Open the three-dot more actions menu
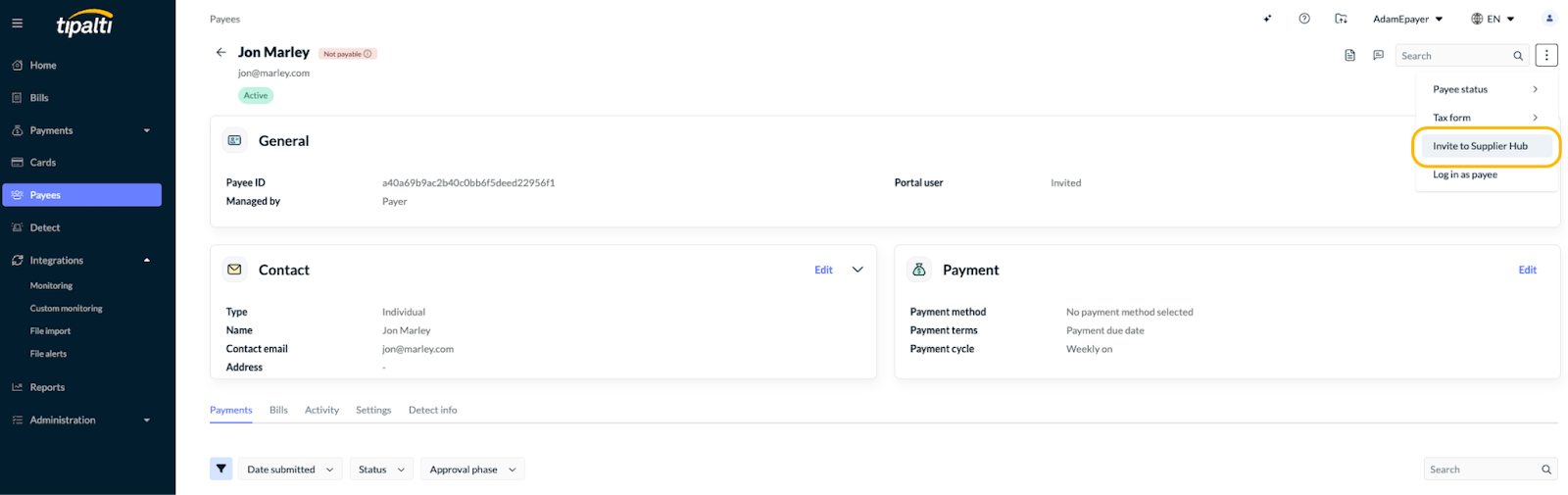Screen dimensions: 1568x495 (1546, 56)
